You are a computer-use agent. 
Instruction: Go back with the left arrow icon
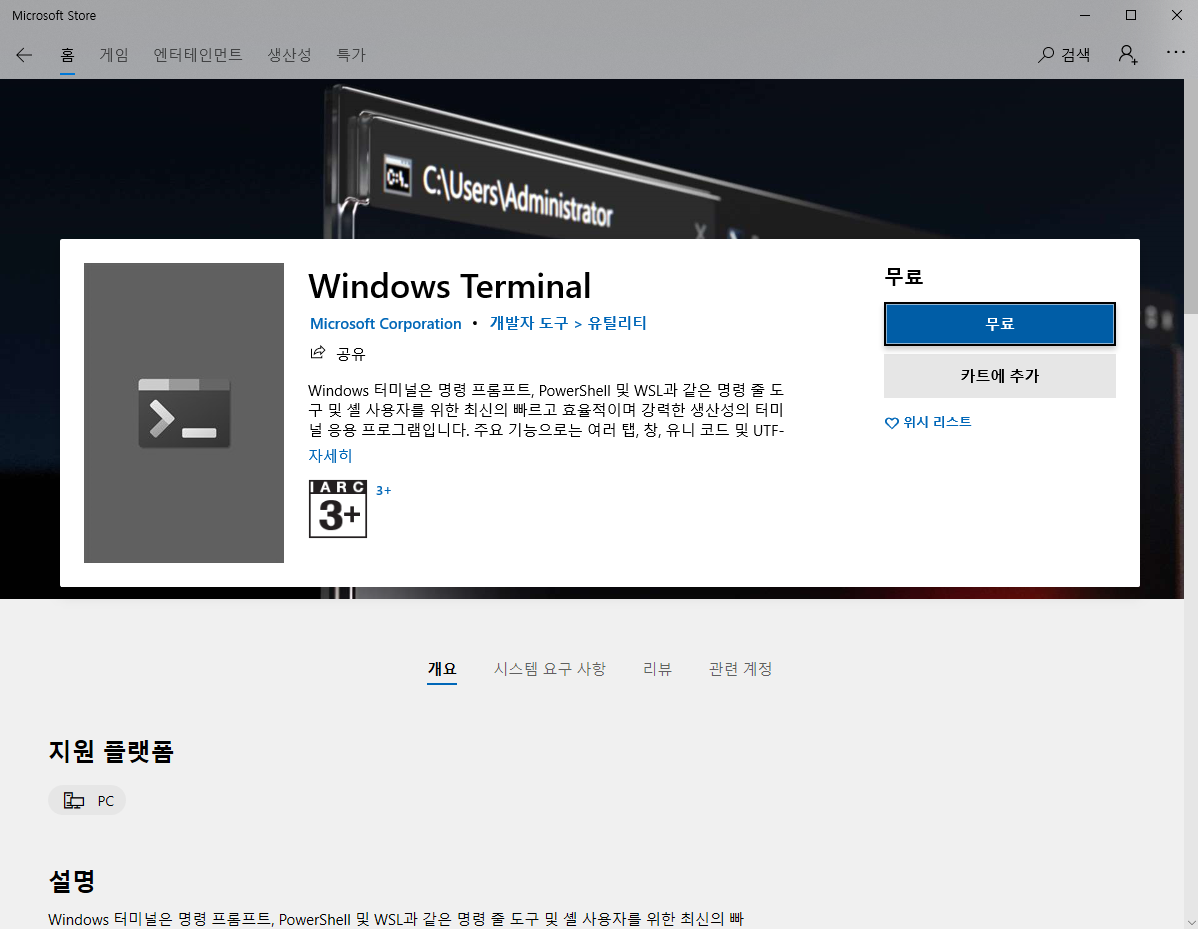(x=24, y=55)
